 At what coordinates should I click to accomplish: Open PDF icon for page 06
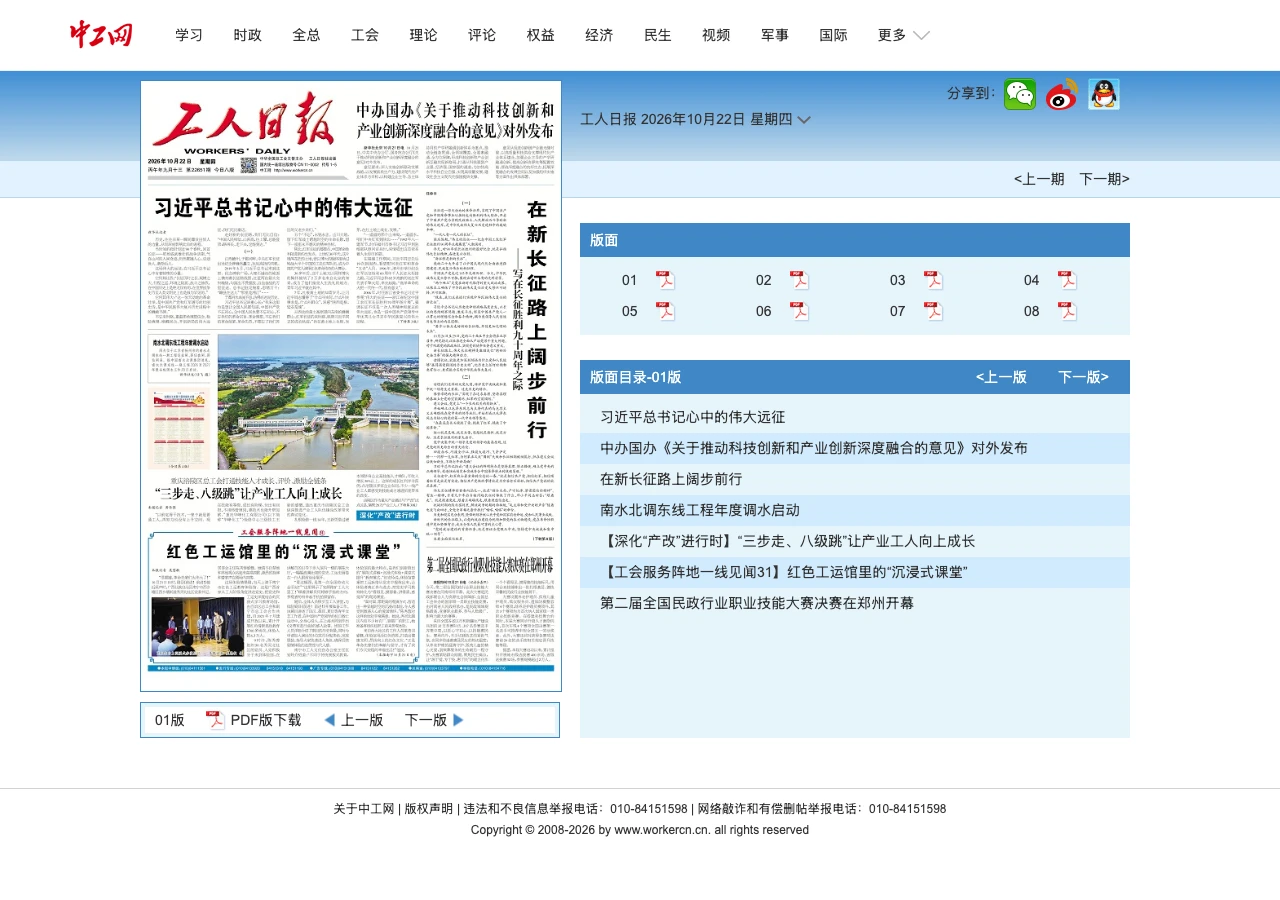click(799, 311)
